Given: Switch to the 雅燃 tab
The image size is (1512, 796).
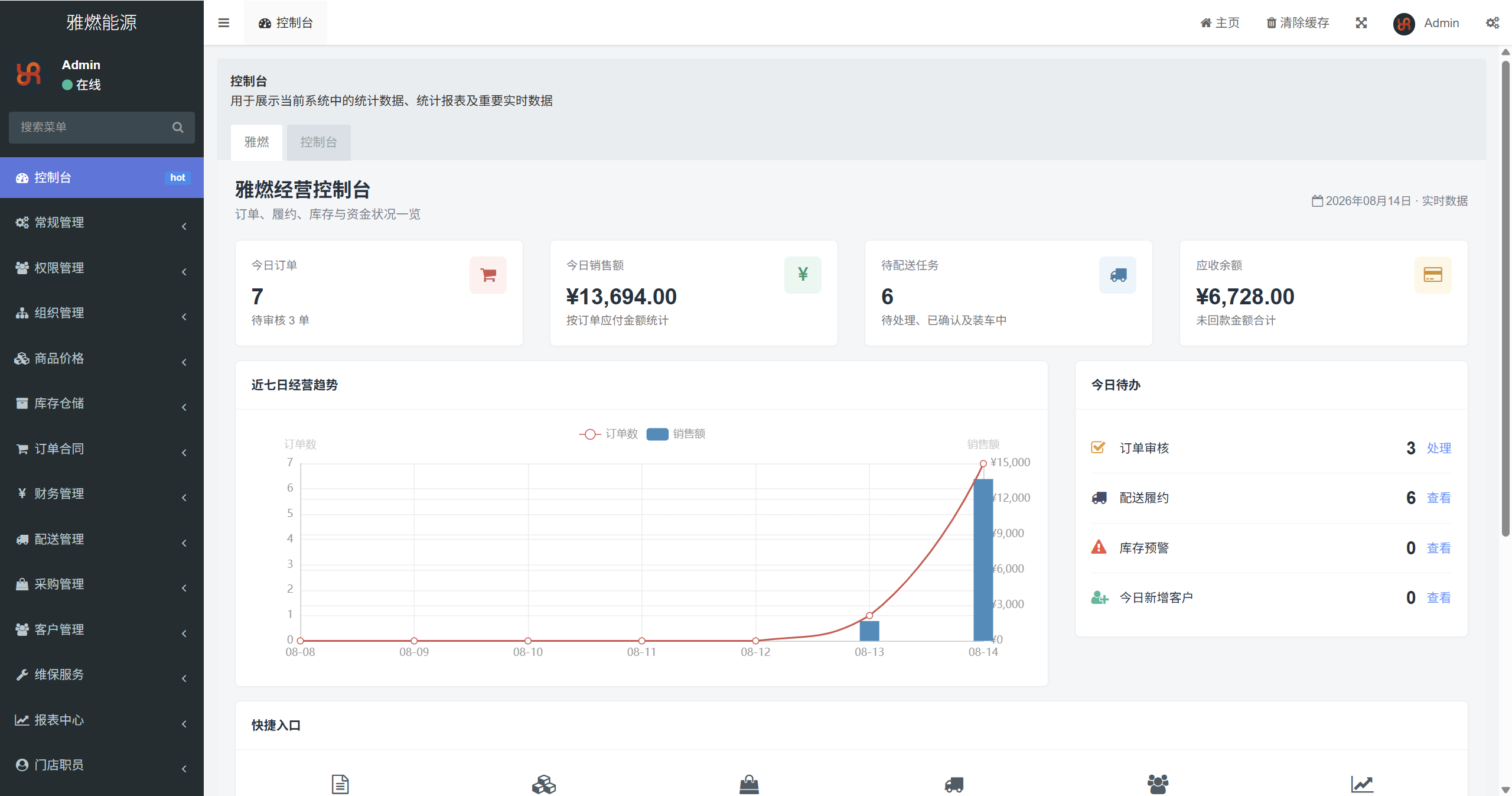Looking at the screenshot, I should [x=256, y=142].
